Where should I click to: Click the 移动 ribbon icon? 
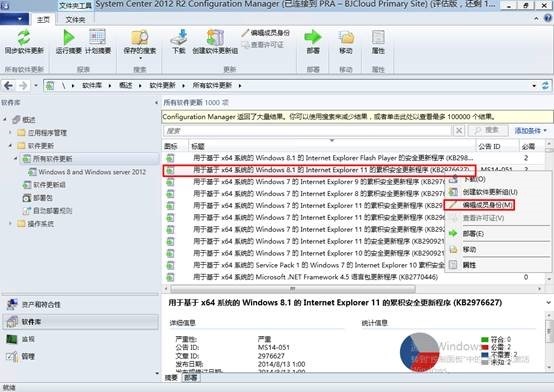point(346,37)
